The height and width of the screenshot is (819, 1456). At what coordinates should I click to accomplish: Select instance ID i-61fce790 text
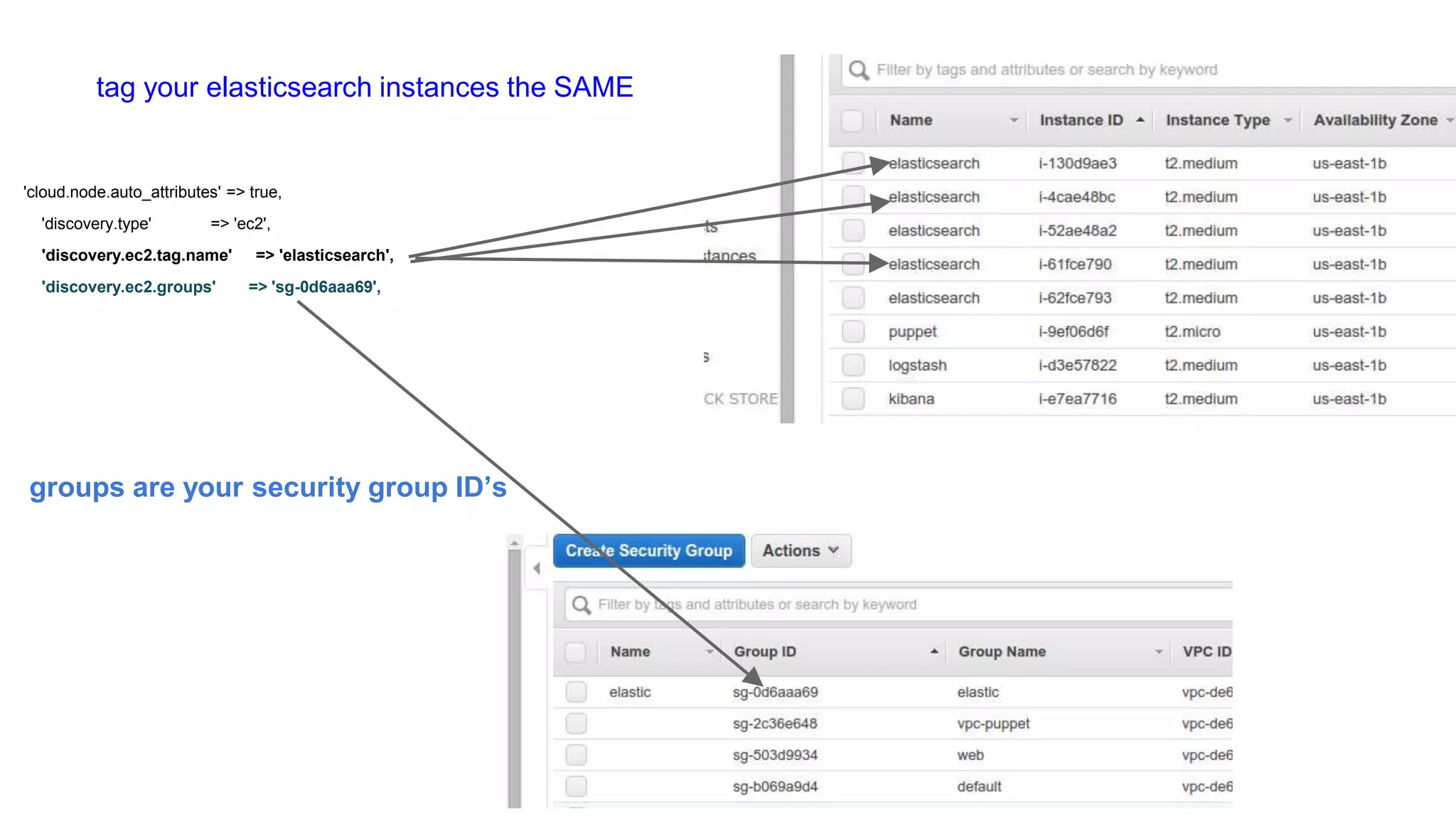pos(1076,264)
